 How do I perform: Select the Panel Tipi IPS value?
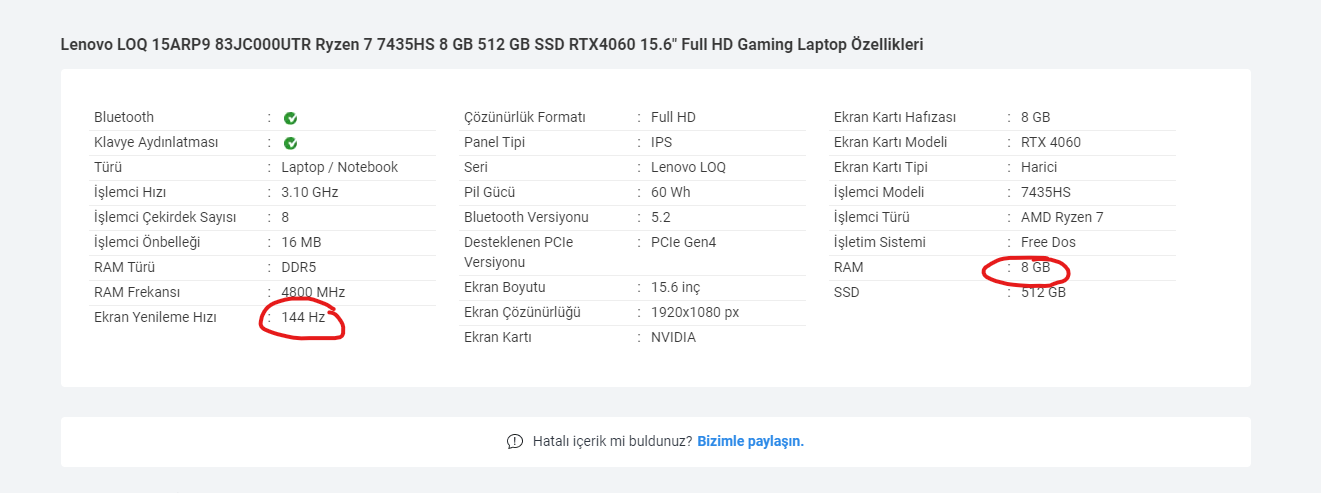[661, 142]
